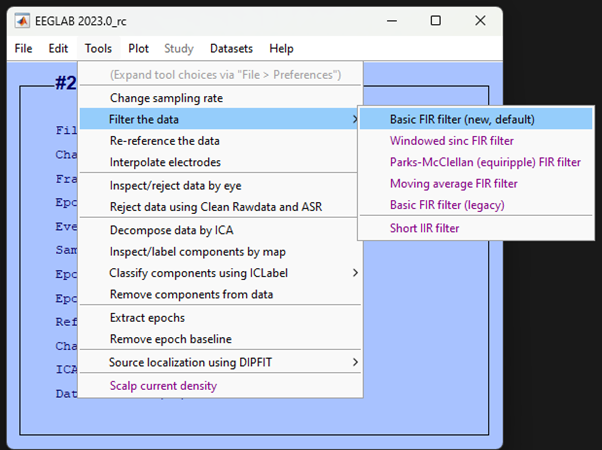Choose Parks-McClellan (equiripple) FIR filter
Screen dimensions: 602x450
485,162
